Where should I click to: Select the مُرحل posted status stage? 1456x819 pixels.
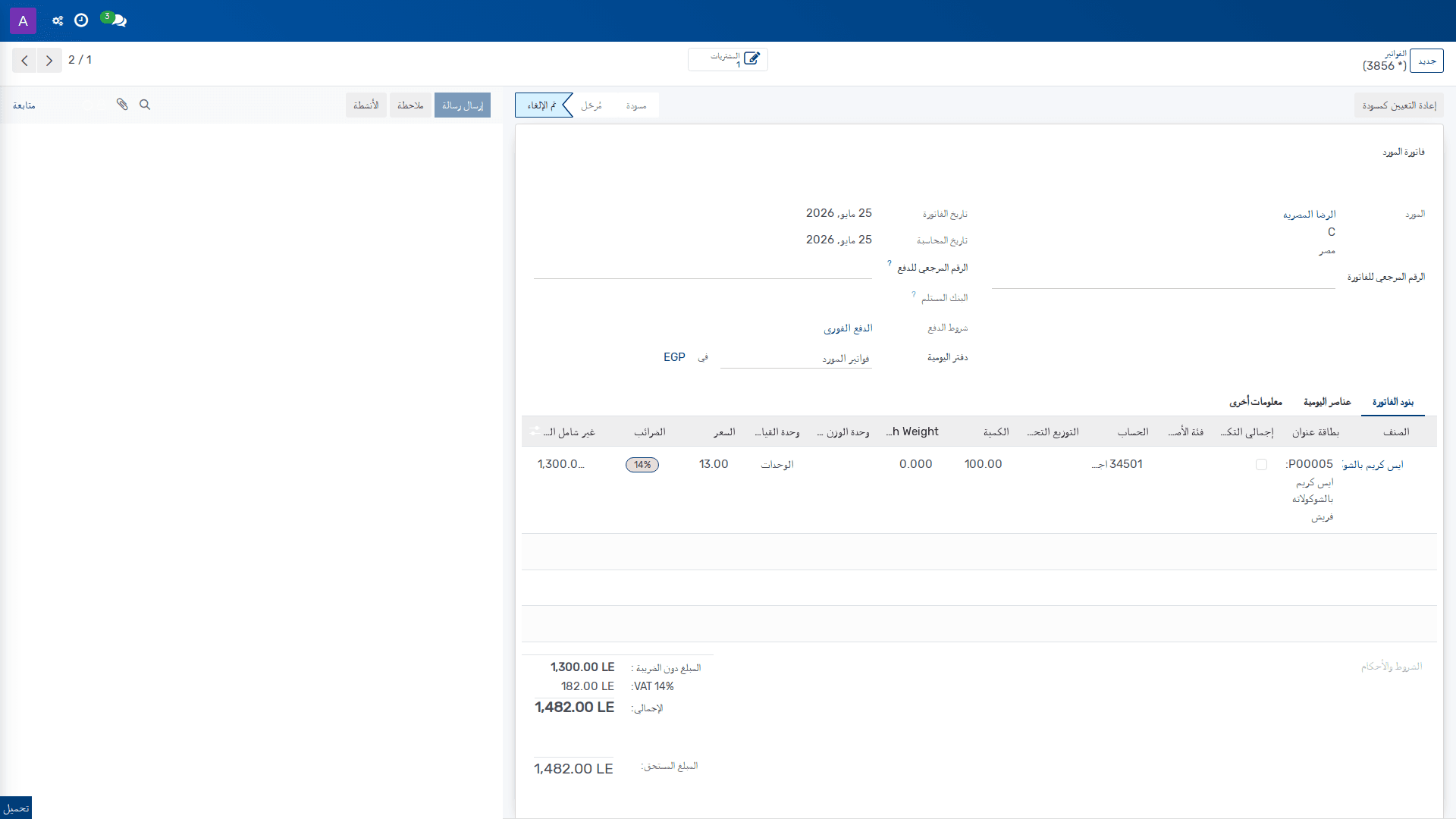pyautogui.click(x=591, y=105)
